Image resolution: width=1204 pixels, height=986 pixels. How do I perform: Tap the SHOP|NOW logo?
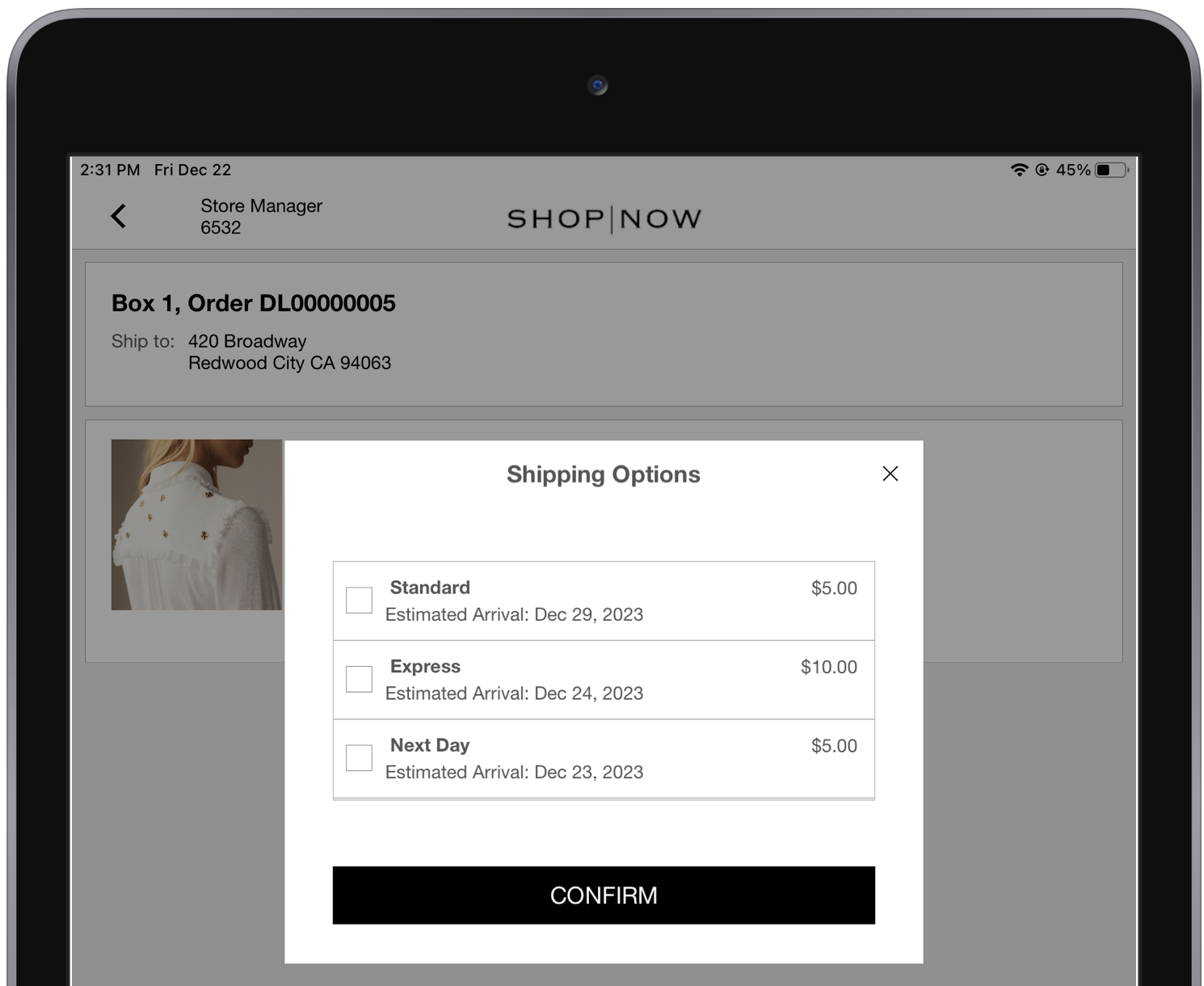(604, 219)
